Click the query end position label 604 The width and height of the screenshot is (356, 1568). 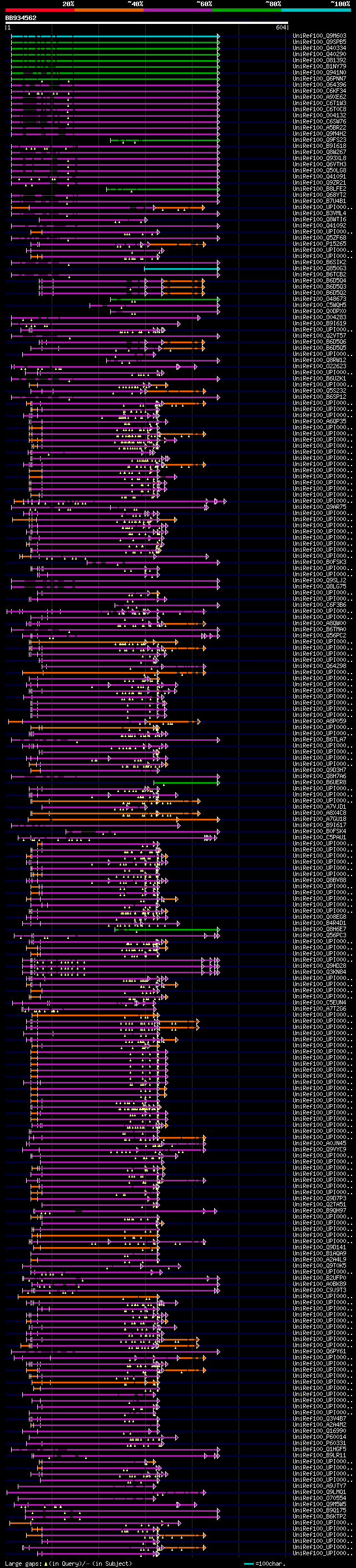pyautogui.click(x=280, y=27)
